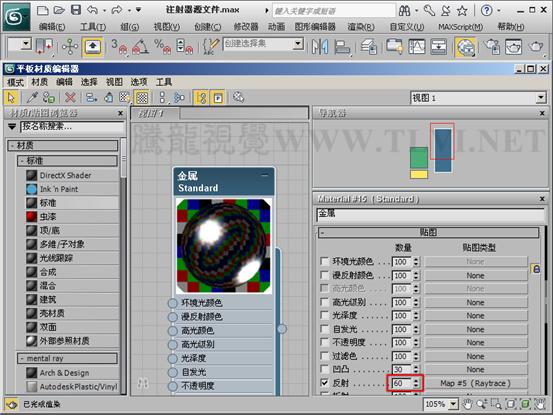Collapse the mental ray material group
The height and width of the screenshot is (415, 553).
tap(22, 359)
